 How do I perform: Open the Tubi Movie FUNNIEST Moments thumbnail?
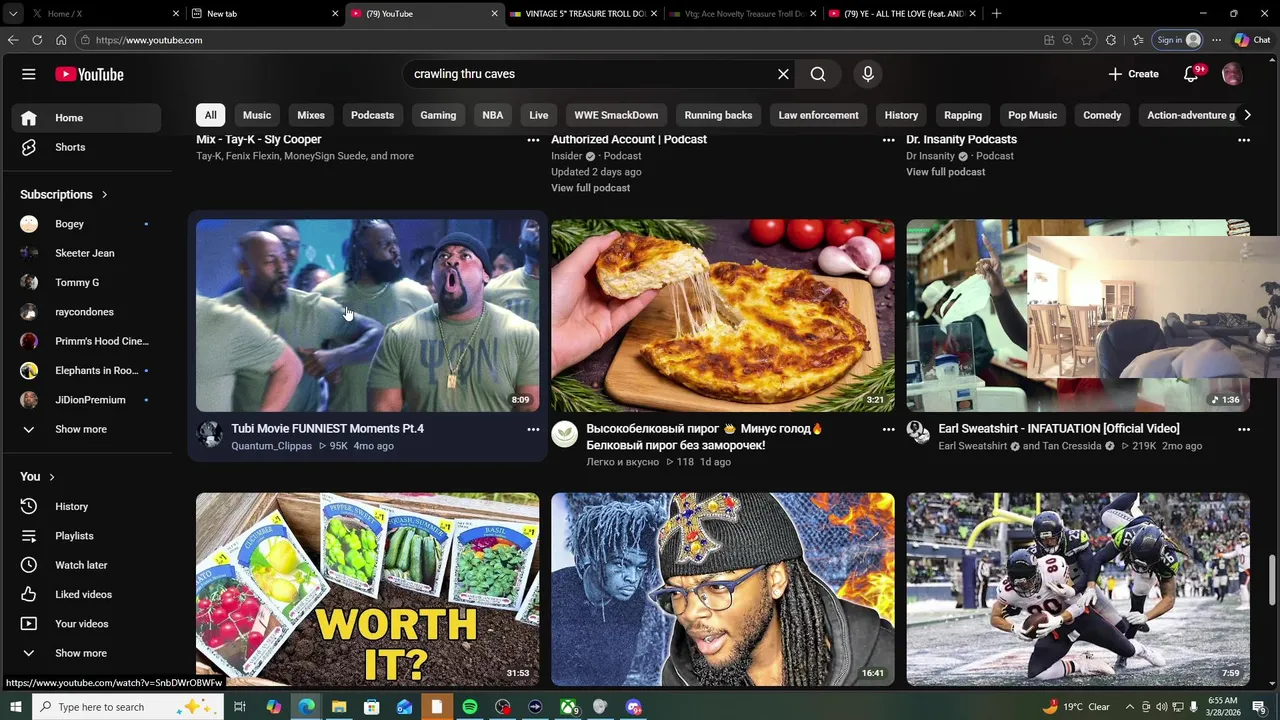point(367,315)
